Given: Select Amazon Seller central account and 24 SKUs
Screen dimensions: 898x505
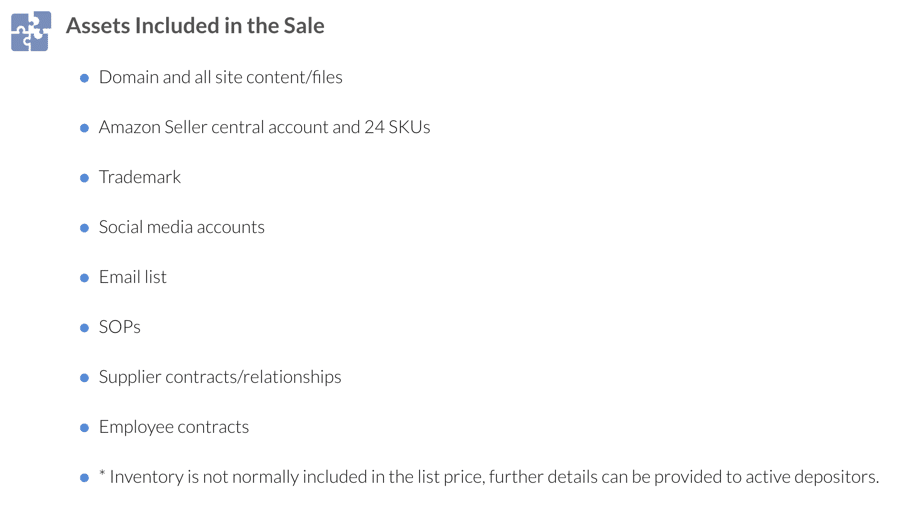Looking at the screenshot, I should [265, 127].
